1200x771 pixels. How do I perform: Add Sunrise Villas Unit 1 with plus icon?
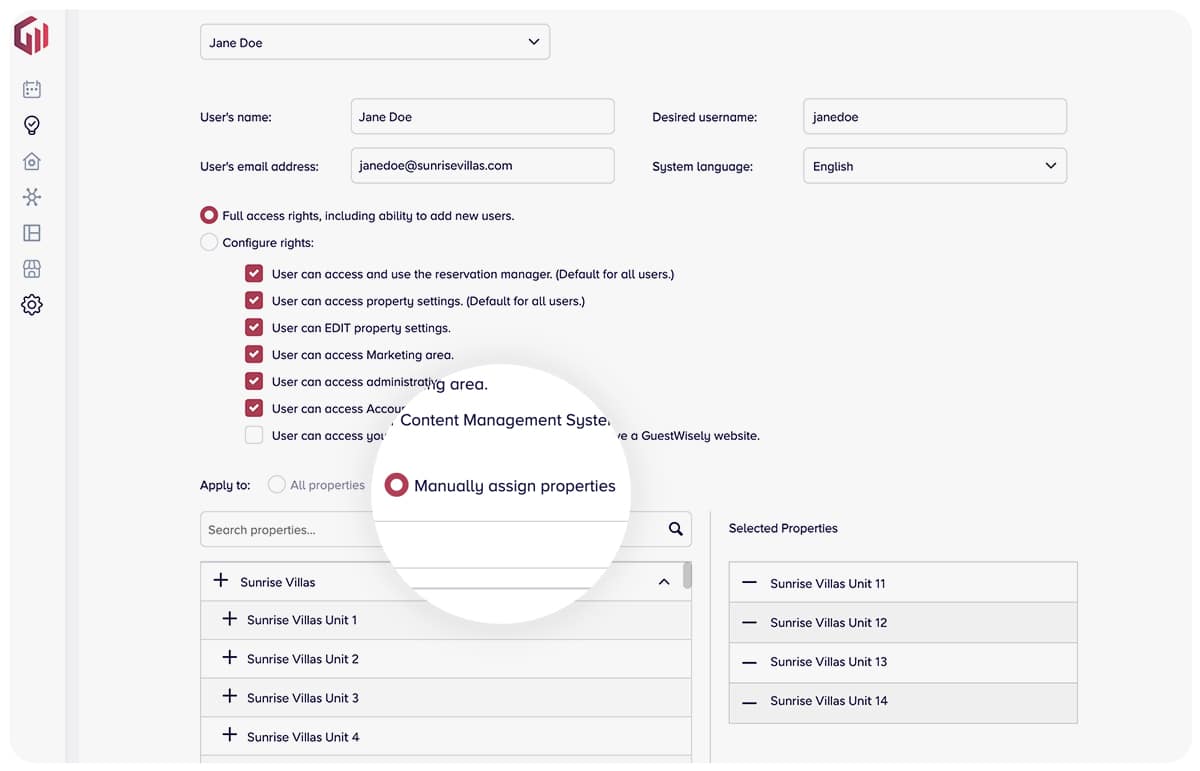[229, 620]
